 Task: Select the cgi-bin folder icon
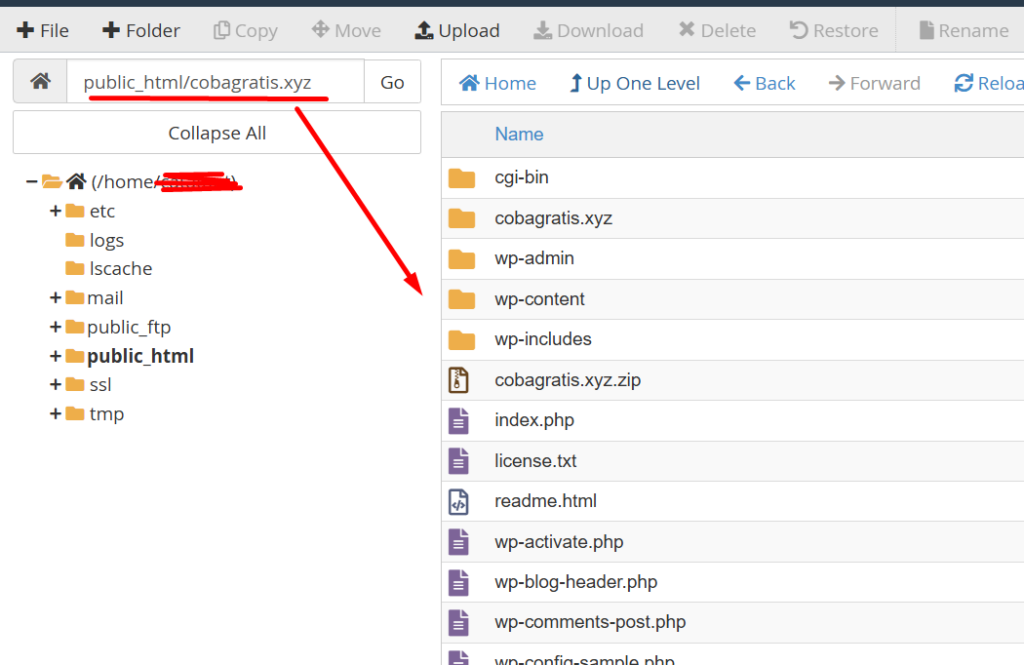[462, 177]
